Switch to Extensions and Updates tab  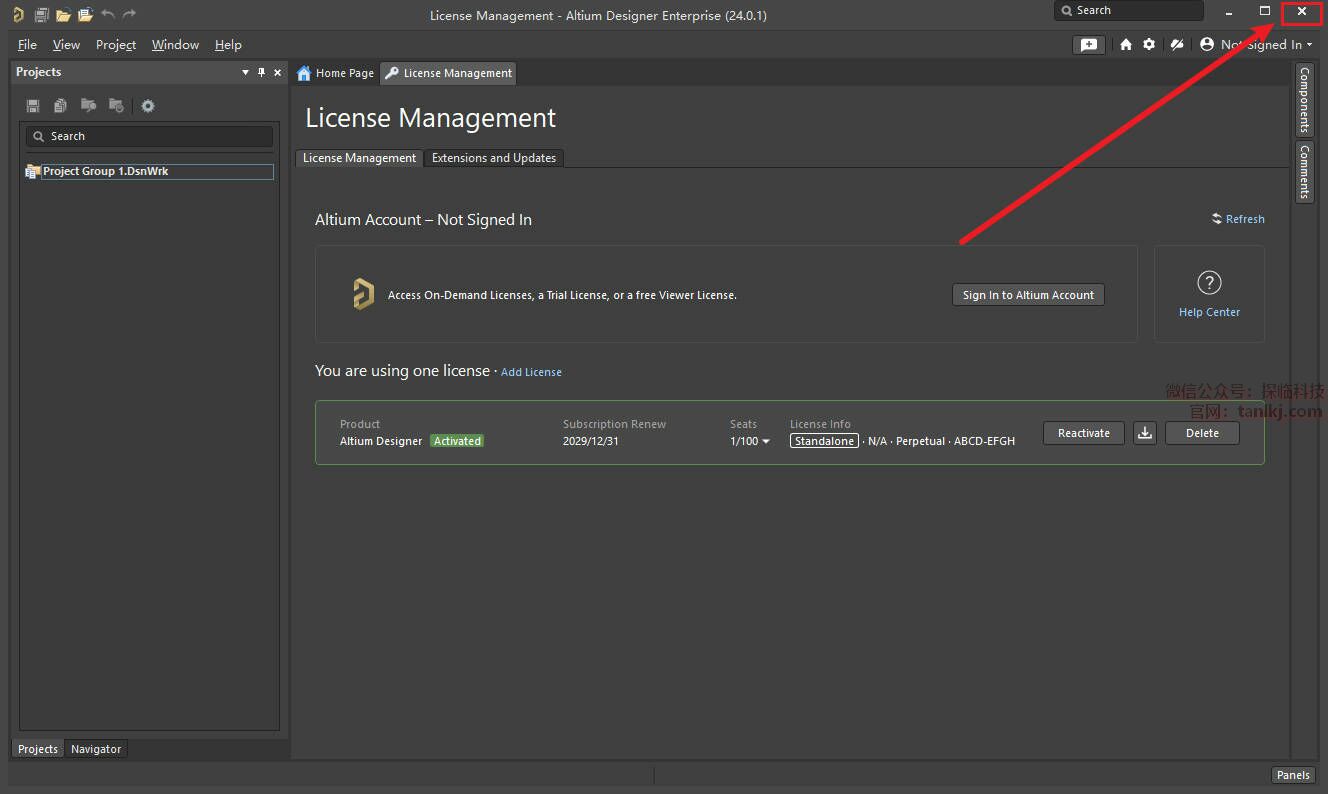coord(494,158)
